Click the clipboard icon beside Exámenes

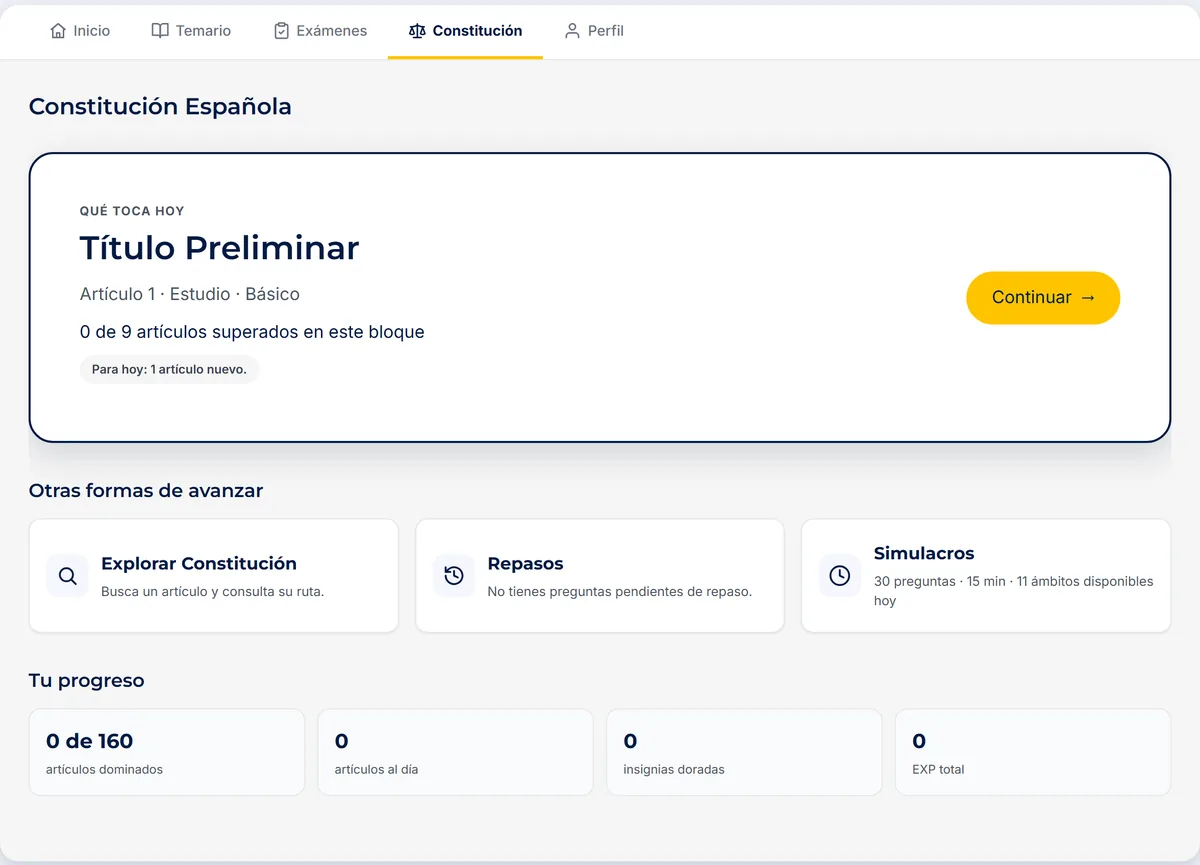[281, 31]
